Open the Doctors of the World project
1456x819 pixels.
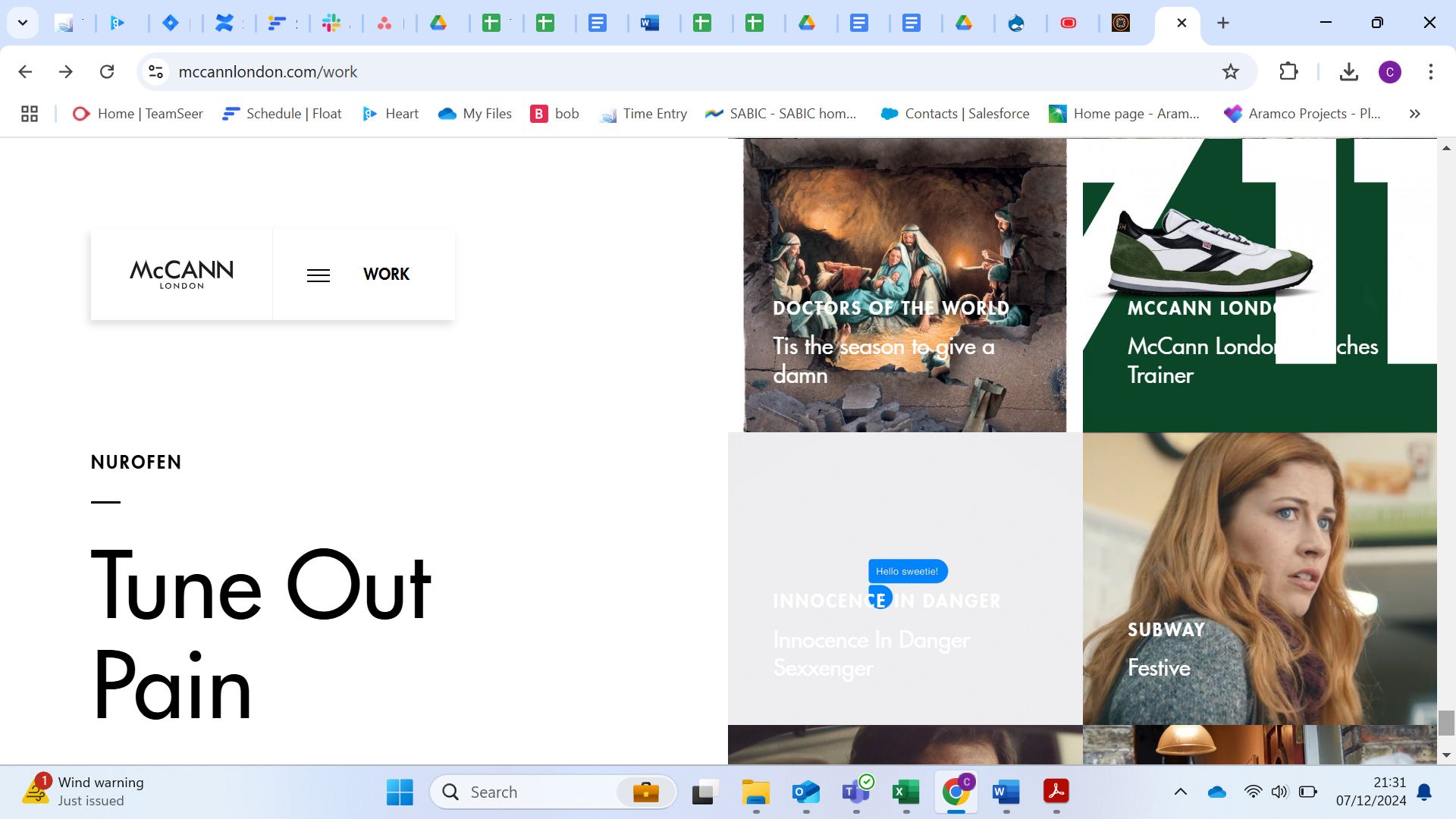pos(905,285)
